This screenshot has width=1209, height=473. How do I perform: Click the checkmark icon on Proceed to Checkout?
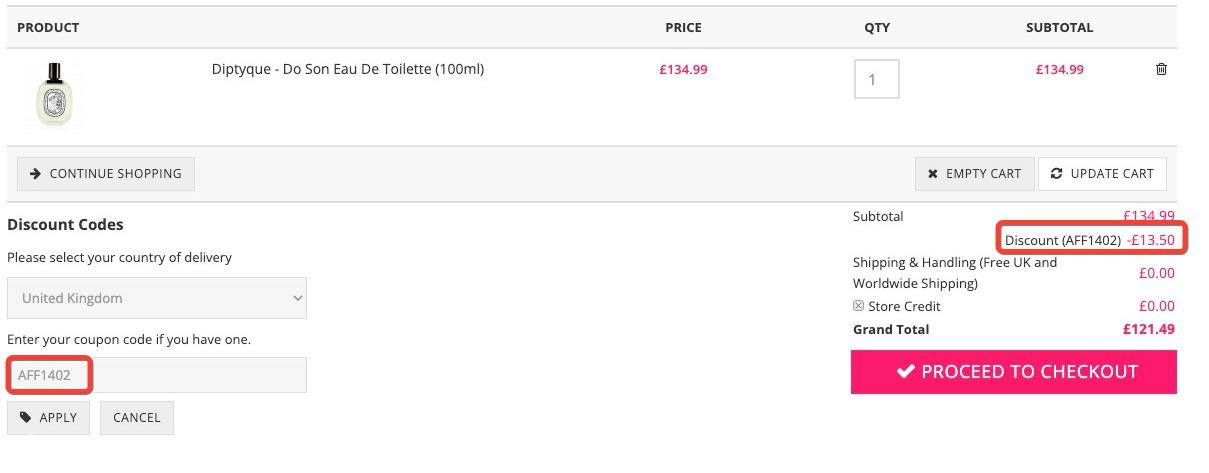[905, 372]
